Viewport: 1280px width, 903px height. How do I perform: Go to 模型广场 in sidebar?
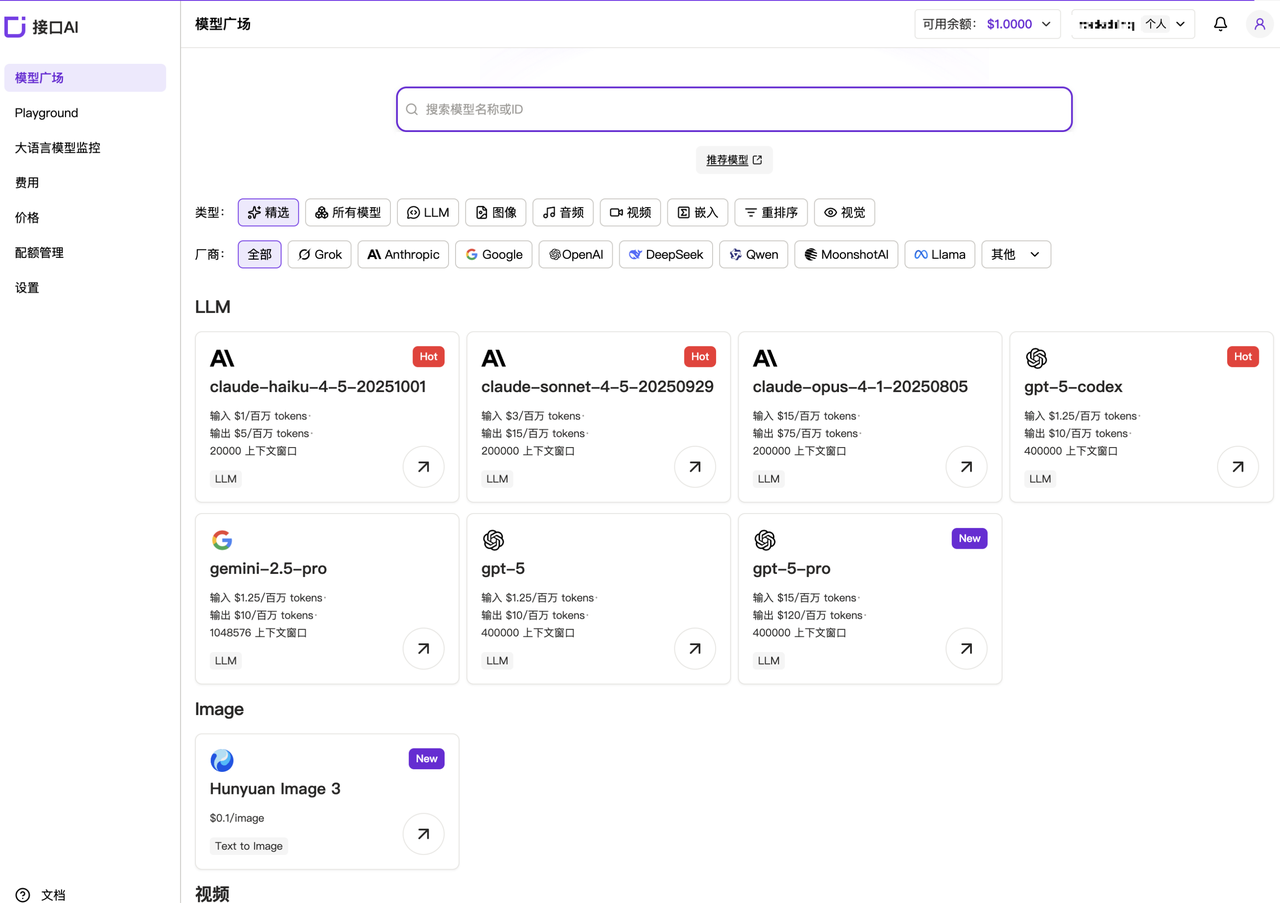85,78
